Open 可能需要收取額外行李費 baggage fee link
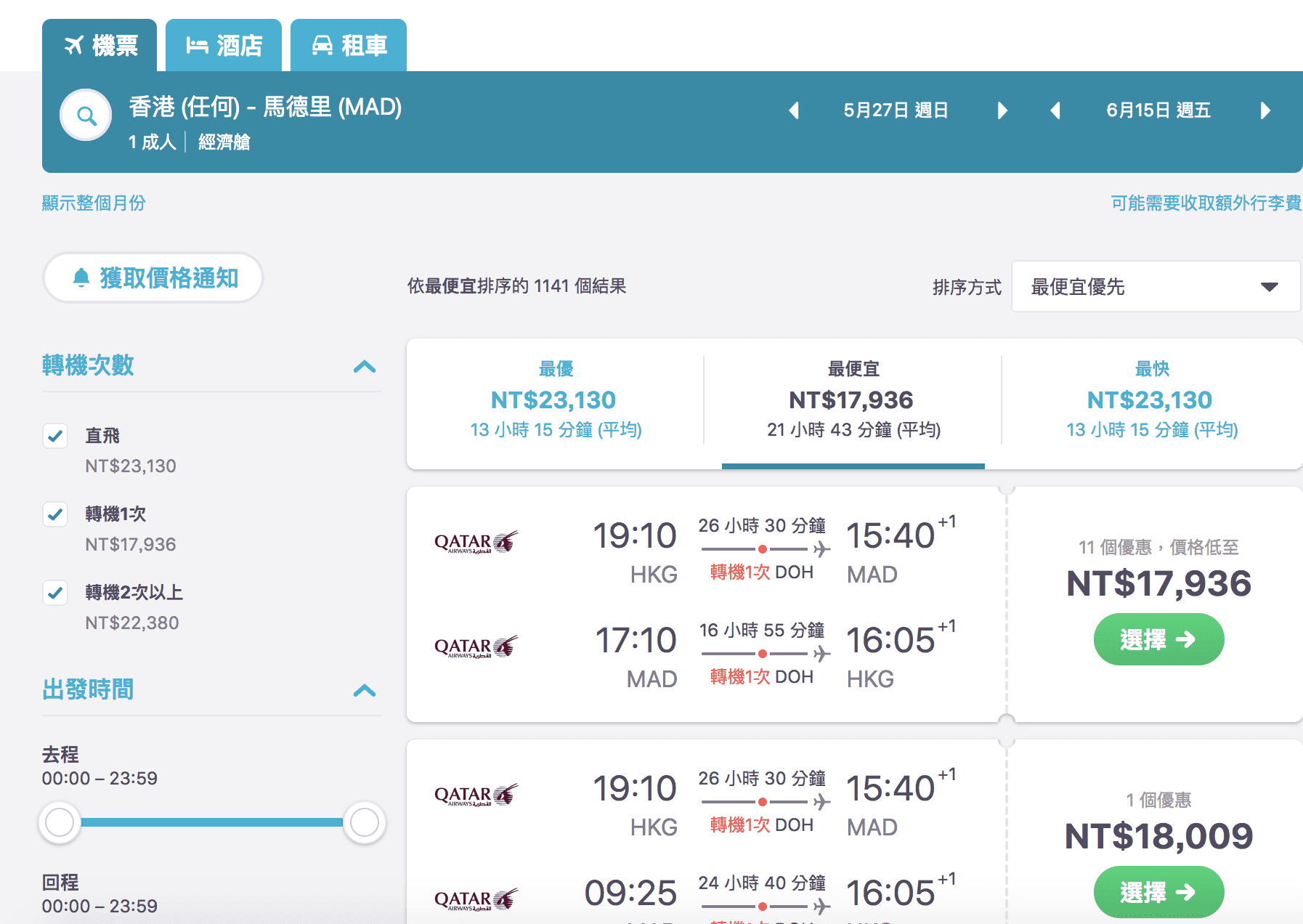1303x924 pixels. [1206, 203]
